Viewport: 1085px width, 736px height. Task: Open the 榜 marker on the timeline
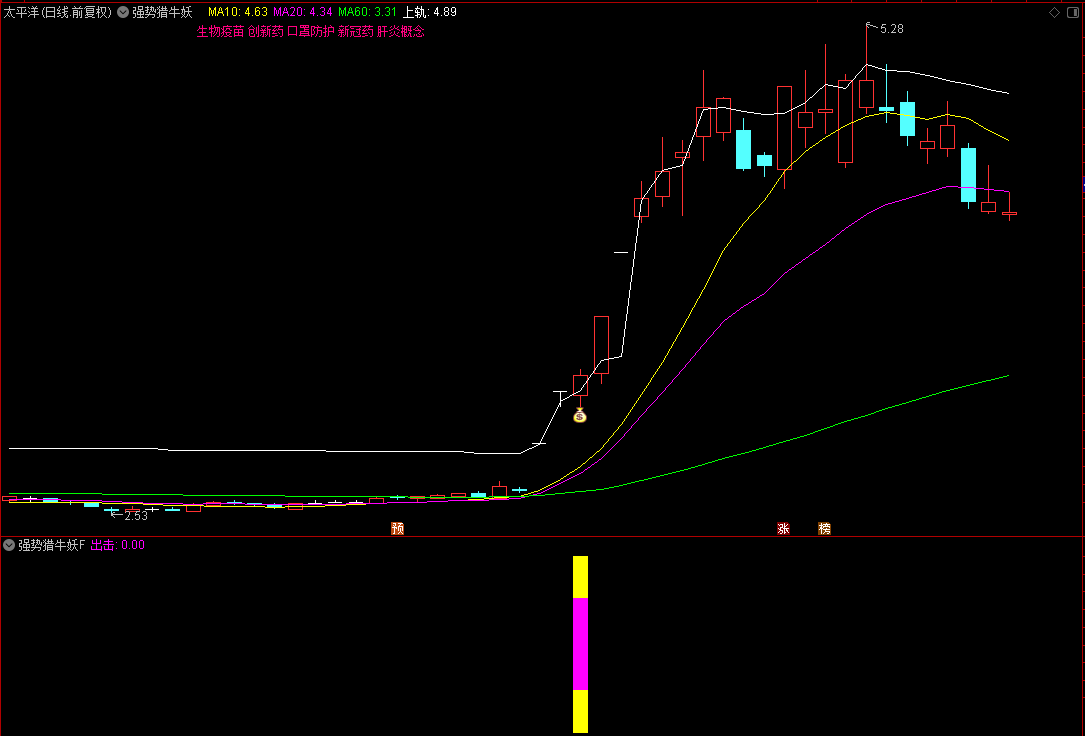click(x=824, y=528)
